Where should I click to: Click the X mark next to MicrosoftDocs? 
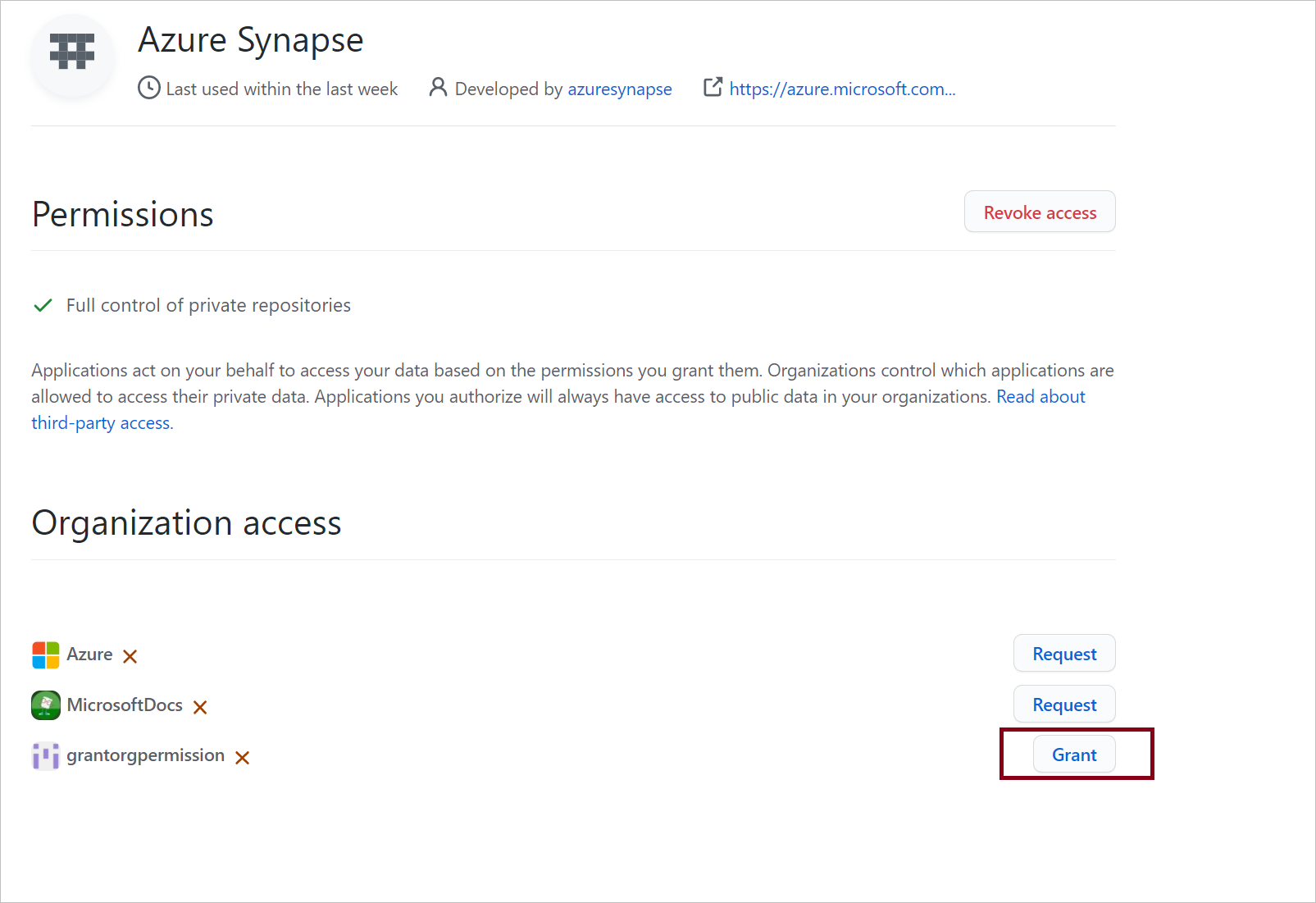click(x=200, y=707)
